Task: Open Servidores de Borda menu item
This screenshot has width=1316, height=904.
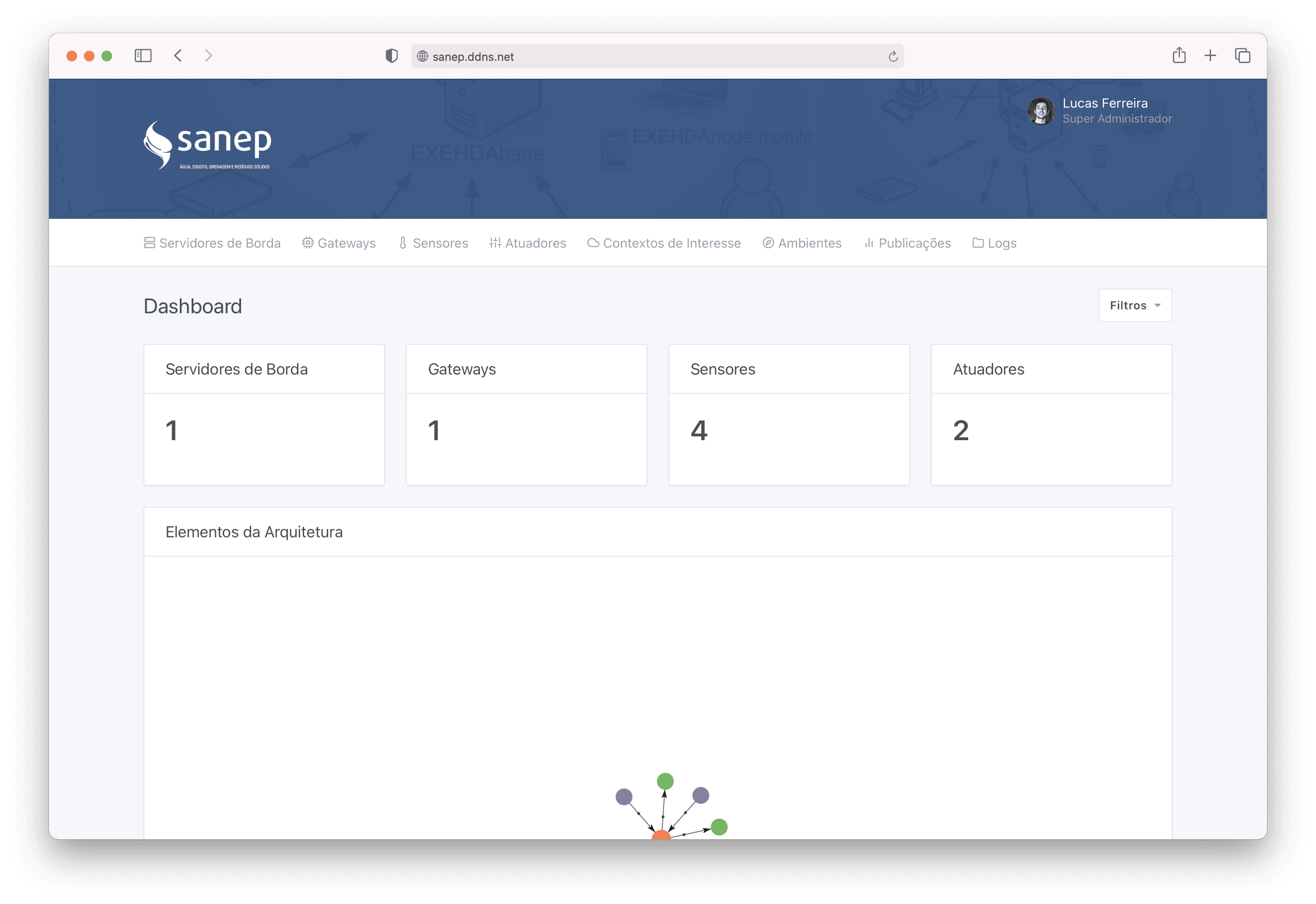Action: point(212,243)
